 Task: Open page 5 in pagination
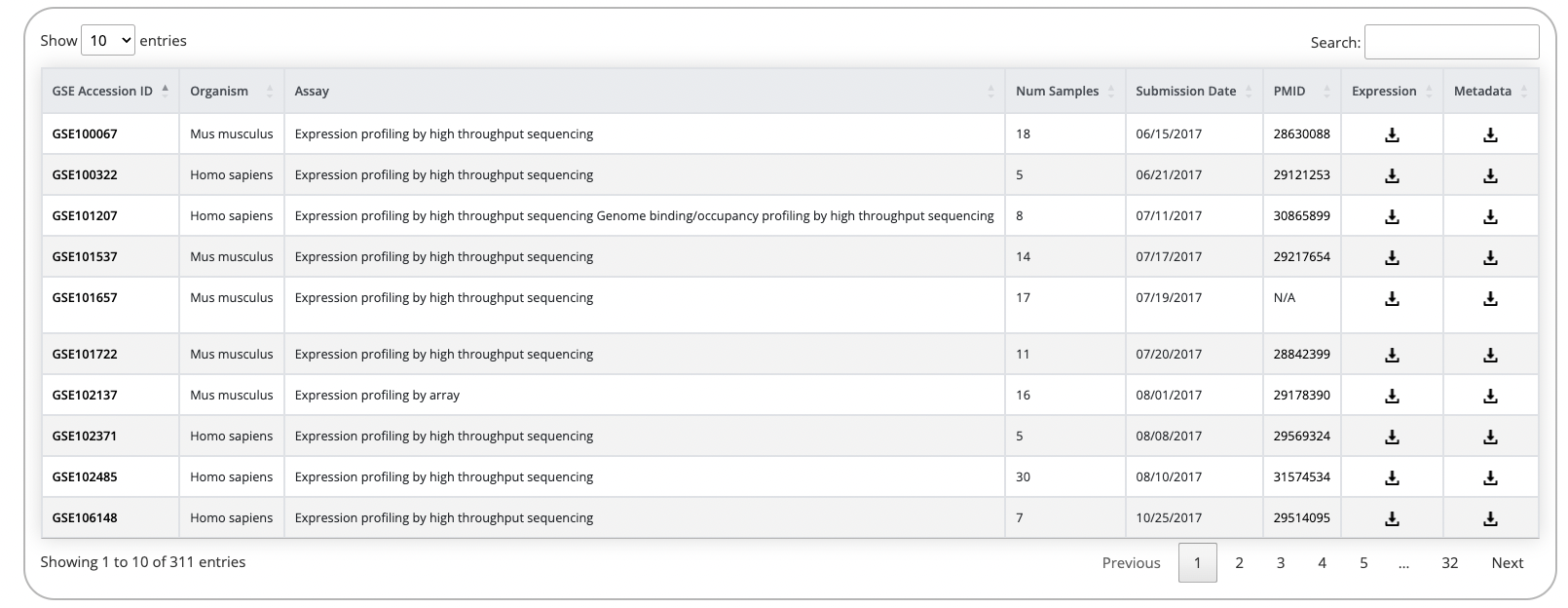pos(1363,563)
